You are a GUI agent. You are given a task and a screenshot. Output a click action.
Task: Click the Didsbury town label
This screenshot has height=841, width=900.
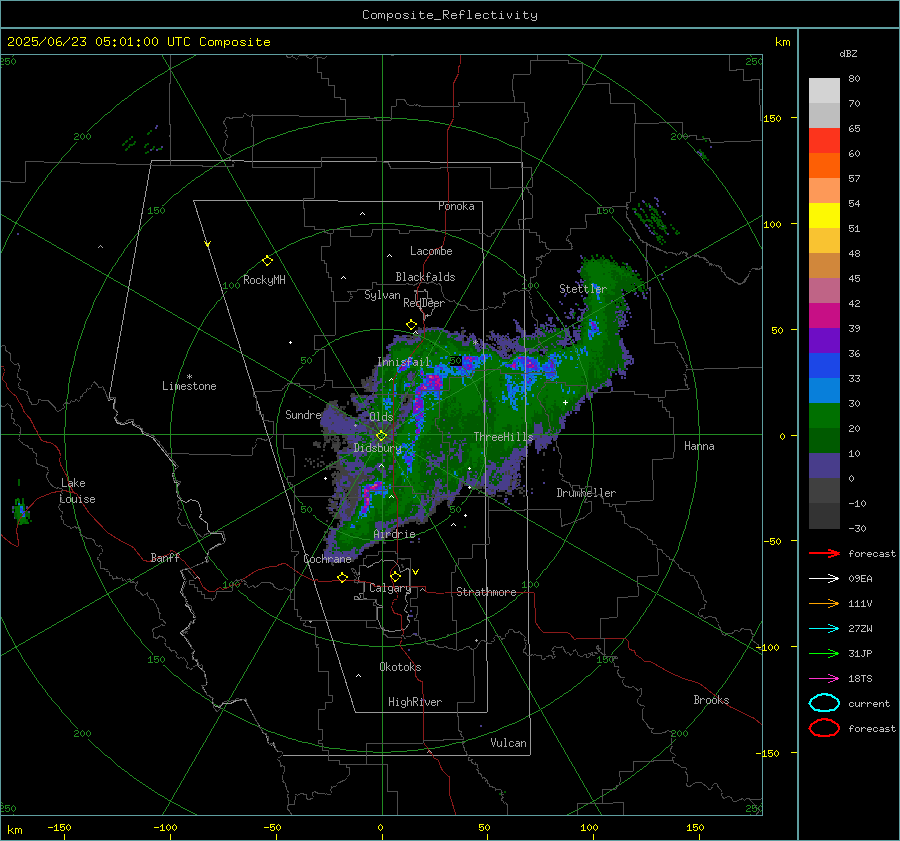(377, 448)
